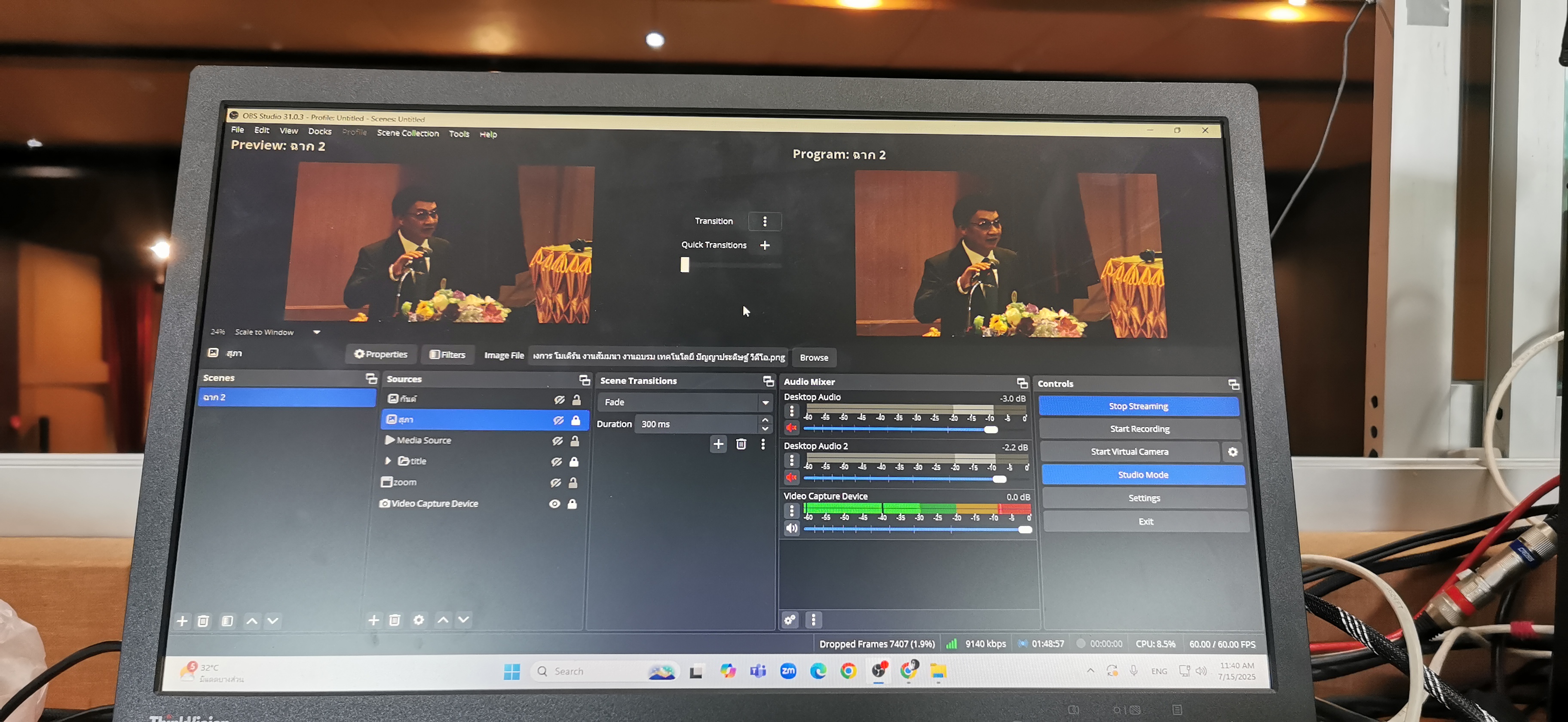Show the สุภา source
The height and width of the screenshot is (722, 1568).
[557, 421]
